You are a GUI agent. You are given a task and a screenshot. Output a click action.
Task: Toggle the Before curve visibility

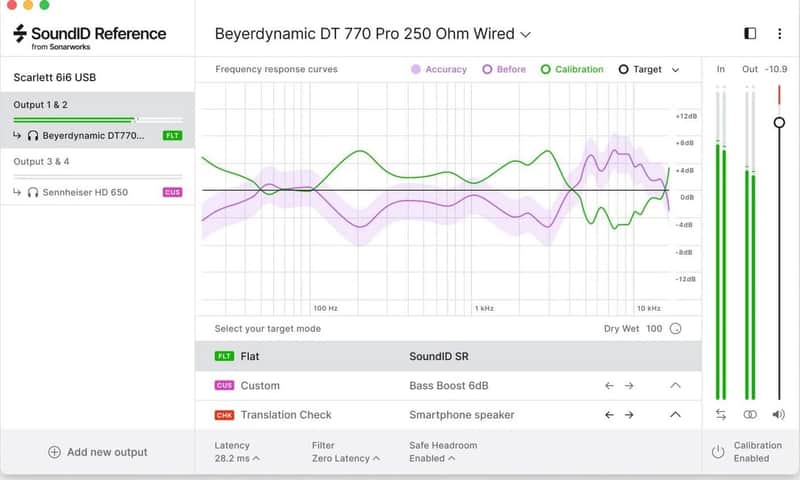(504, 69)
